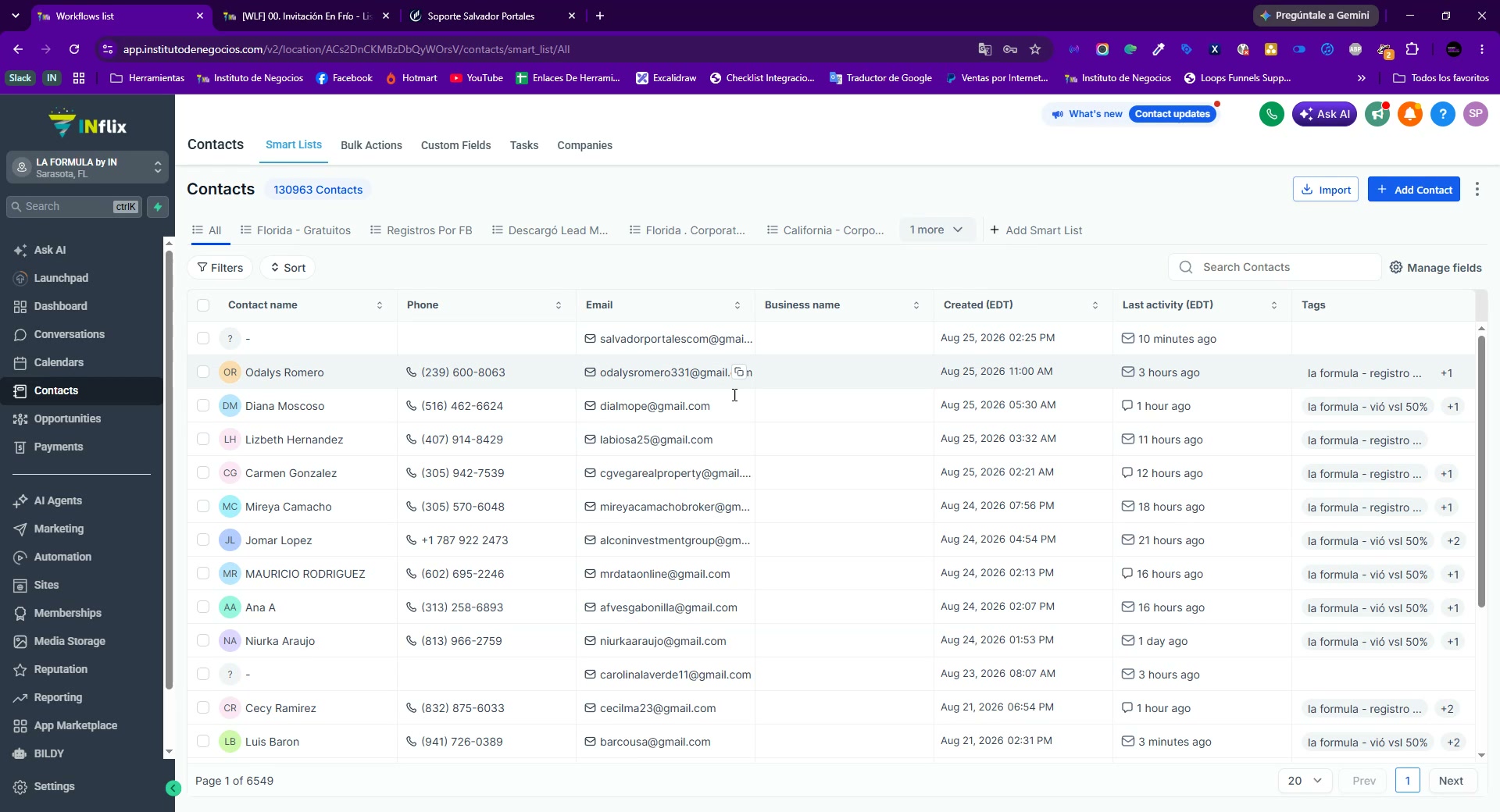Tick the checkbox for Mireya Camacho
Viewport: 1500px width, 812px height.
[x=203, y=507]
